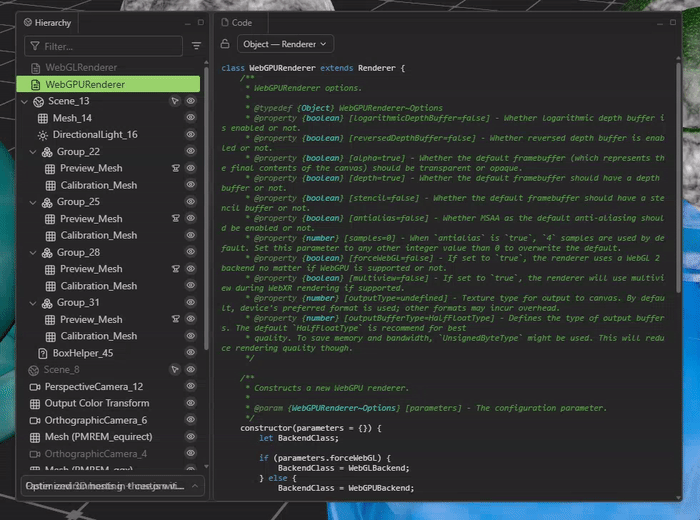Collapse the Group_28 node
The image size is (700, 520).
[33, 253]
